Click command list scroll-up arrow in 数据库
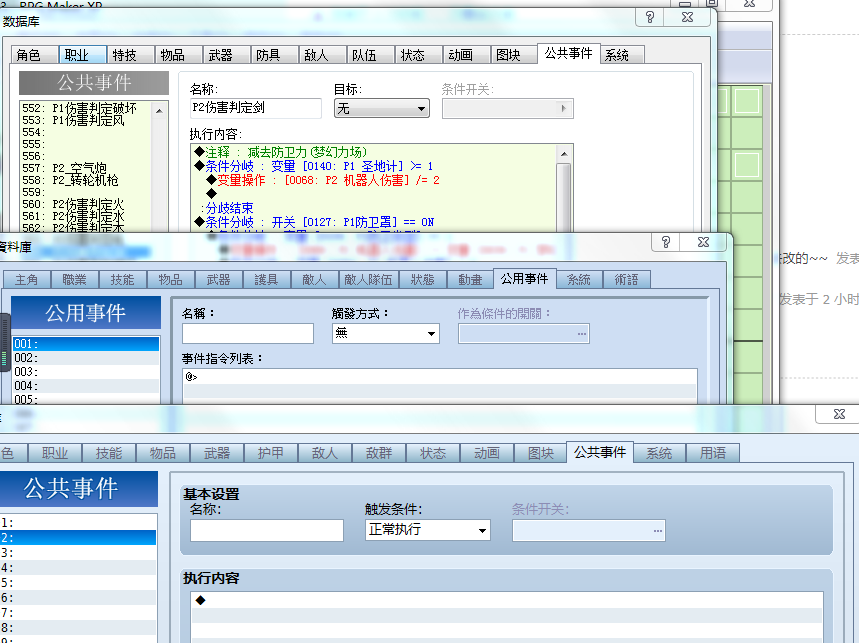This screenshot has height=643, width=859. pos(565,154)
